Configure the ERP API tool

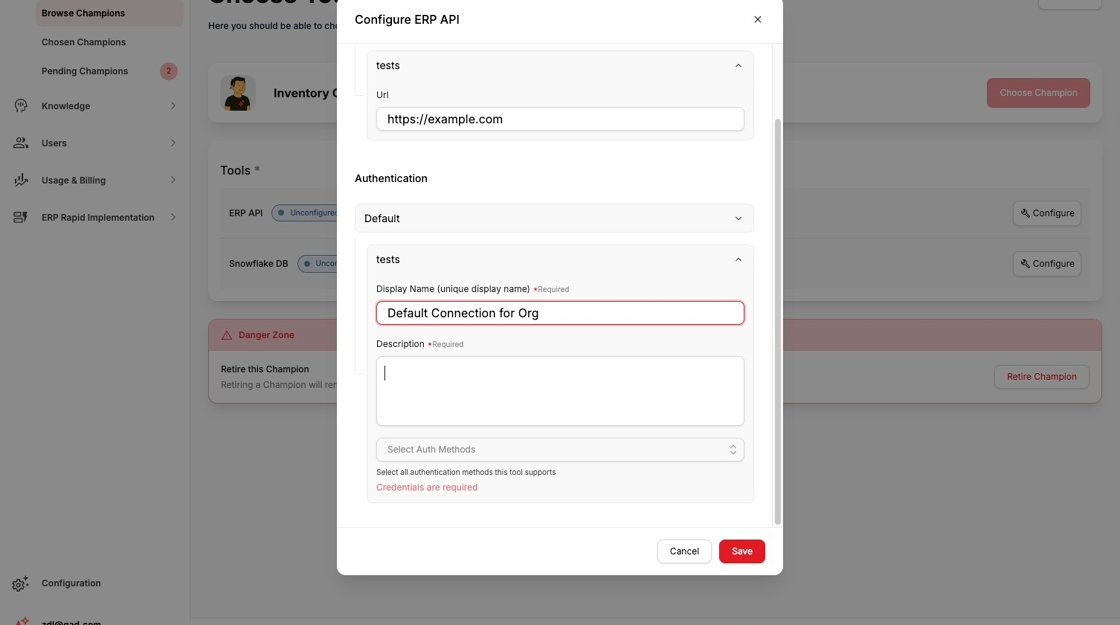click(1046, 213)
